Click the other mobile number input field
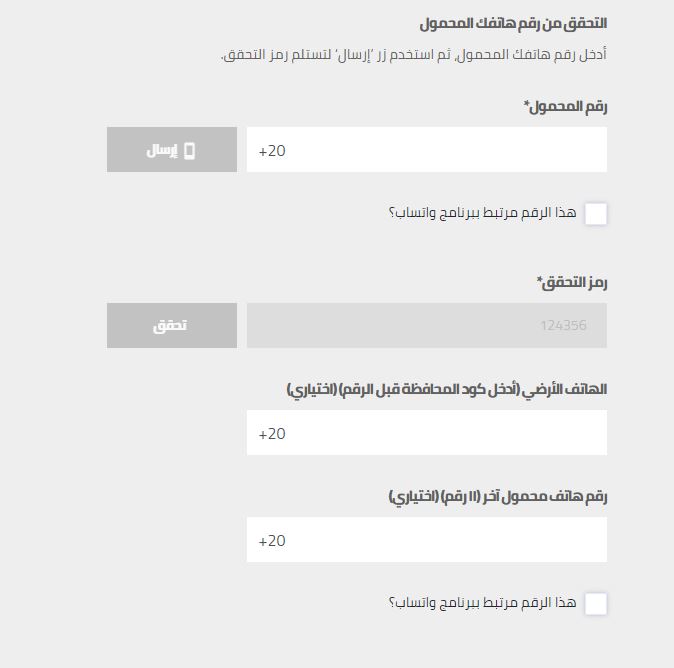Image resolution: width=674 pixels, height=668 pixels. coord(426,540)
